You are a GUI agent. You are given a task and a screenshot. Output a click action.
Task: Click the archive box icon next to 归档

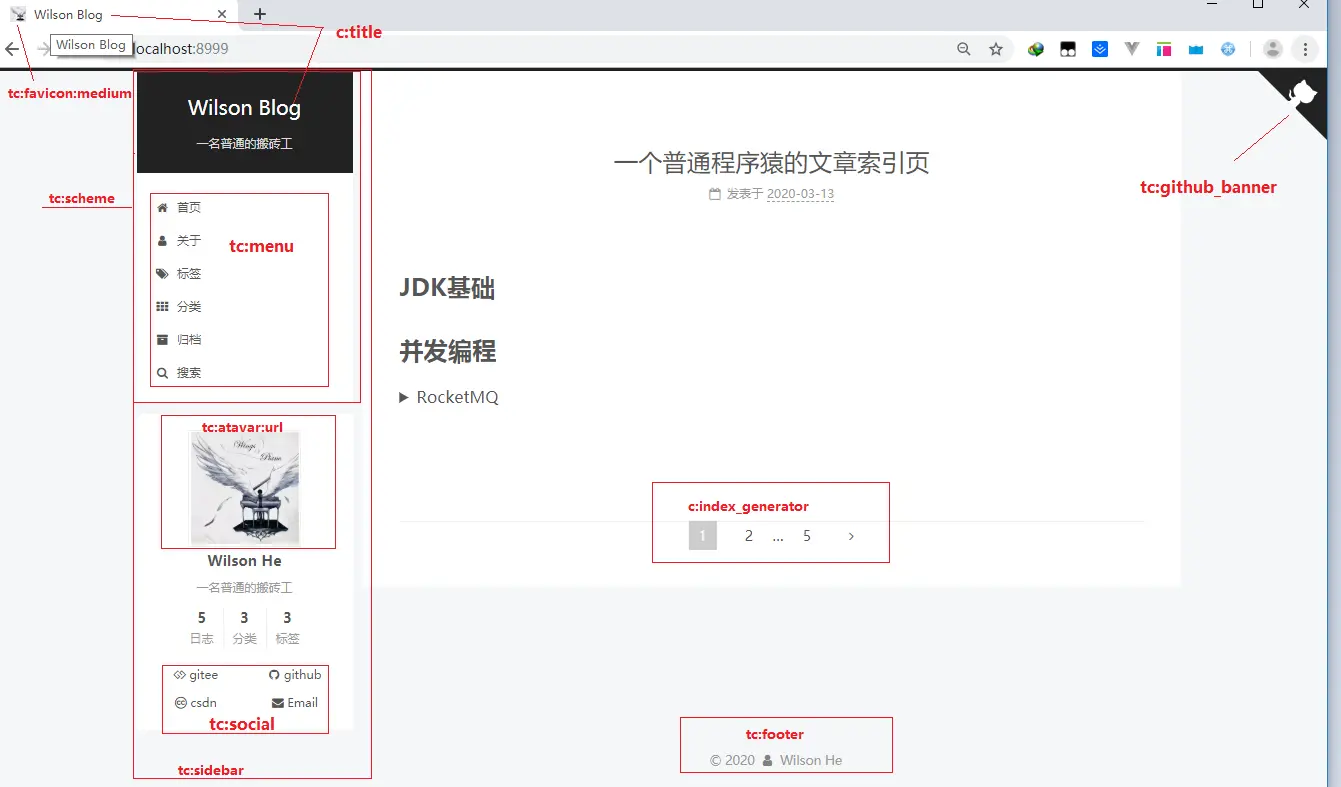pos(163,339)
